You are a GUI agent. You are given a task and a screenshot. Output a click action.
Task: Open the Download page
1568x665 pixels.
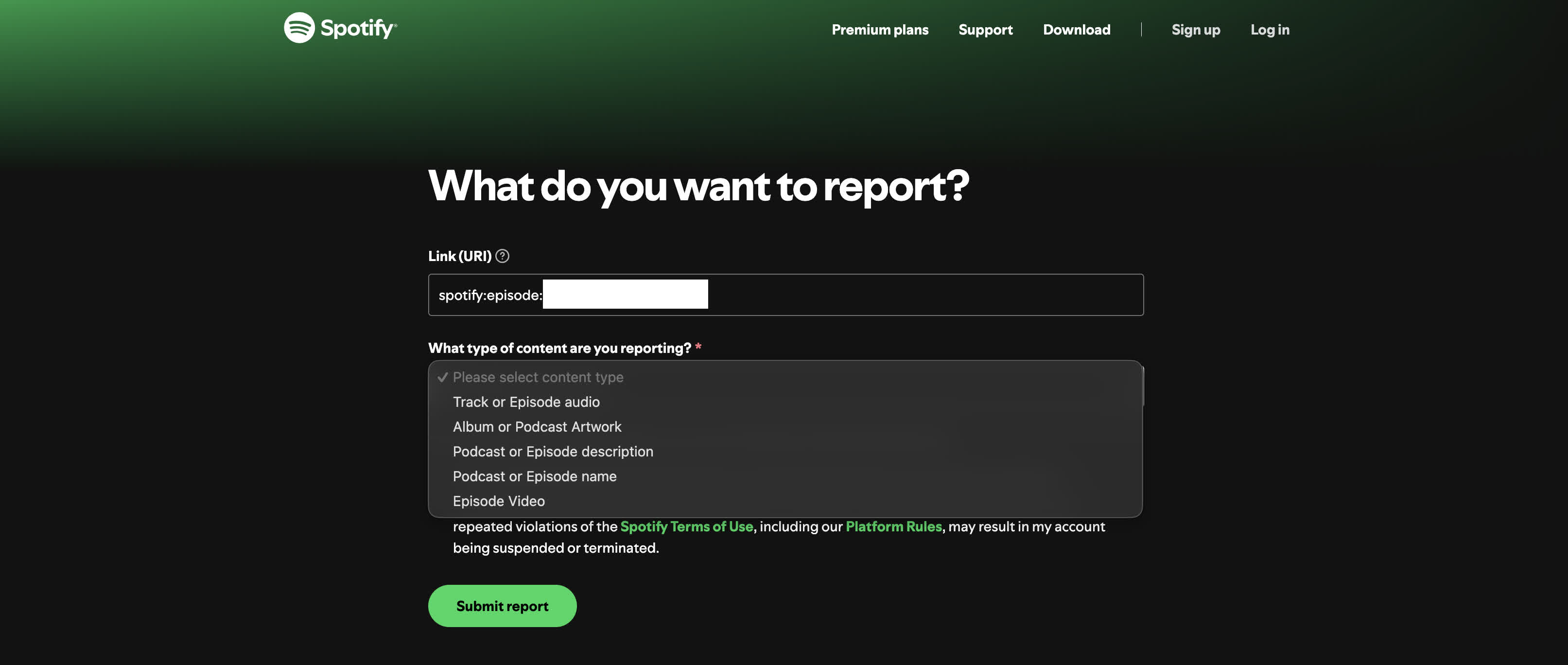pyautogui.click(x=1077, y=29)
